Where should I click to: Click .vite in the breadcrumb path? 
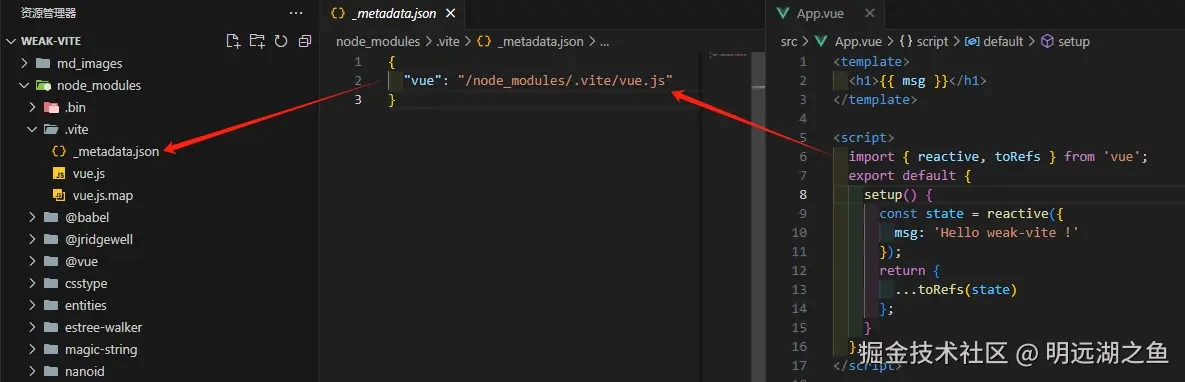[x=448, y=42]
